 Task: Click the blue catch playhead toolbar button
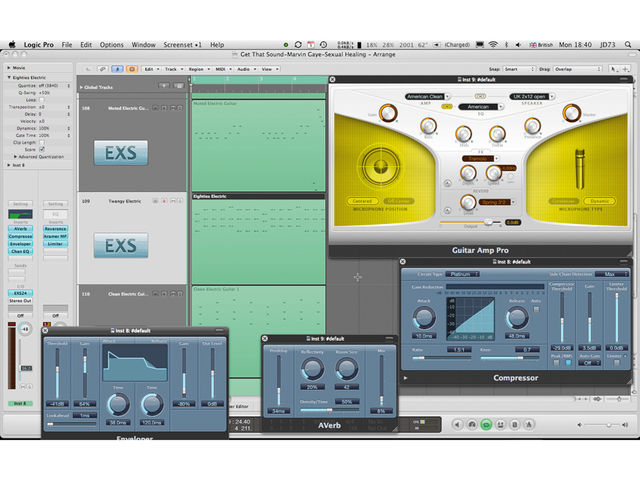[118, 69]
